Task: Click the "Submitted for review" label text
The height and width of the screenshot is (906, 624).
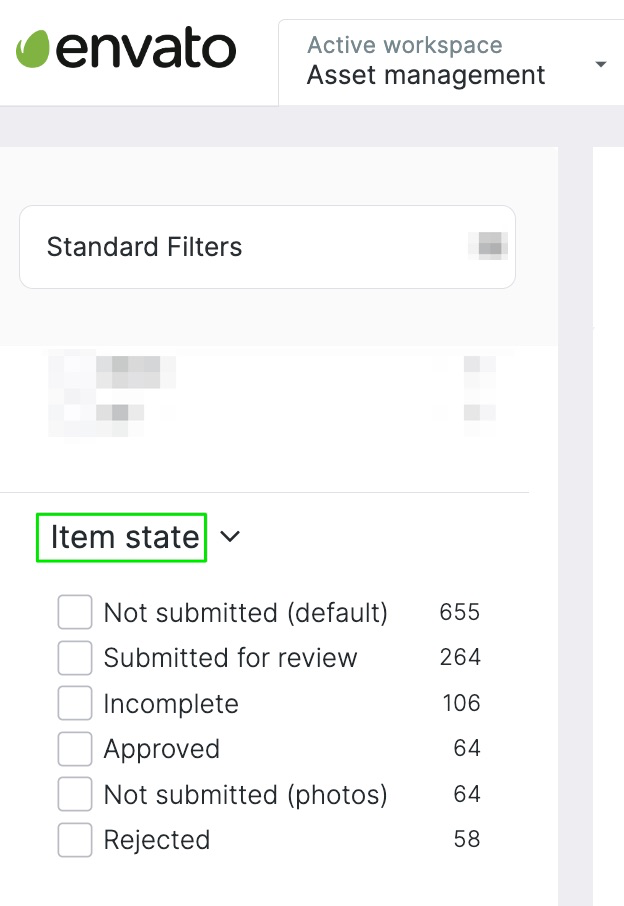Action: pyautogui.click(x=230, y=658)
